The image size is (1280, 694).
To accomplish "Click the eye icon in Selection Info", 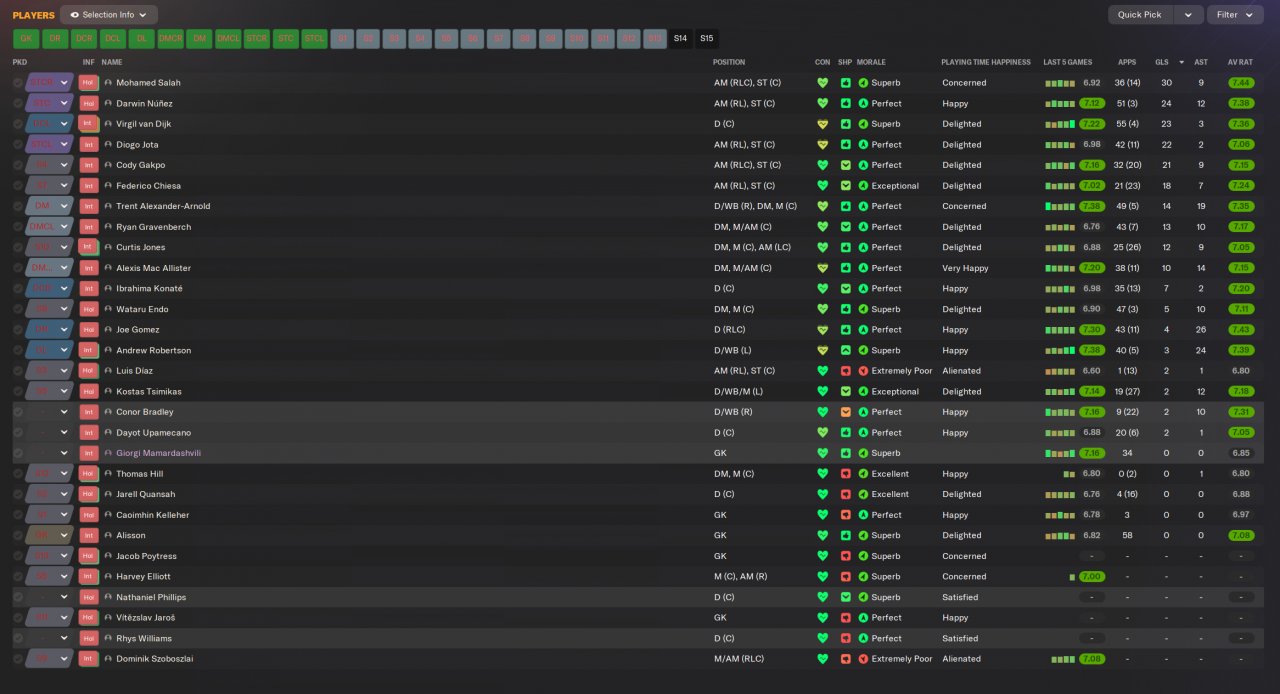I will [x=73, y=15].
